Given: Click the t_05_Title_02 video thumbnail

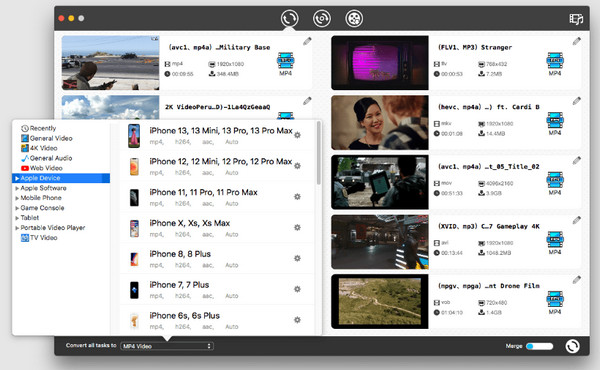Looking at the screenshot, I should 380,182.
